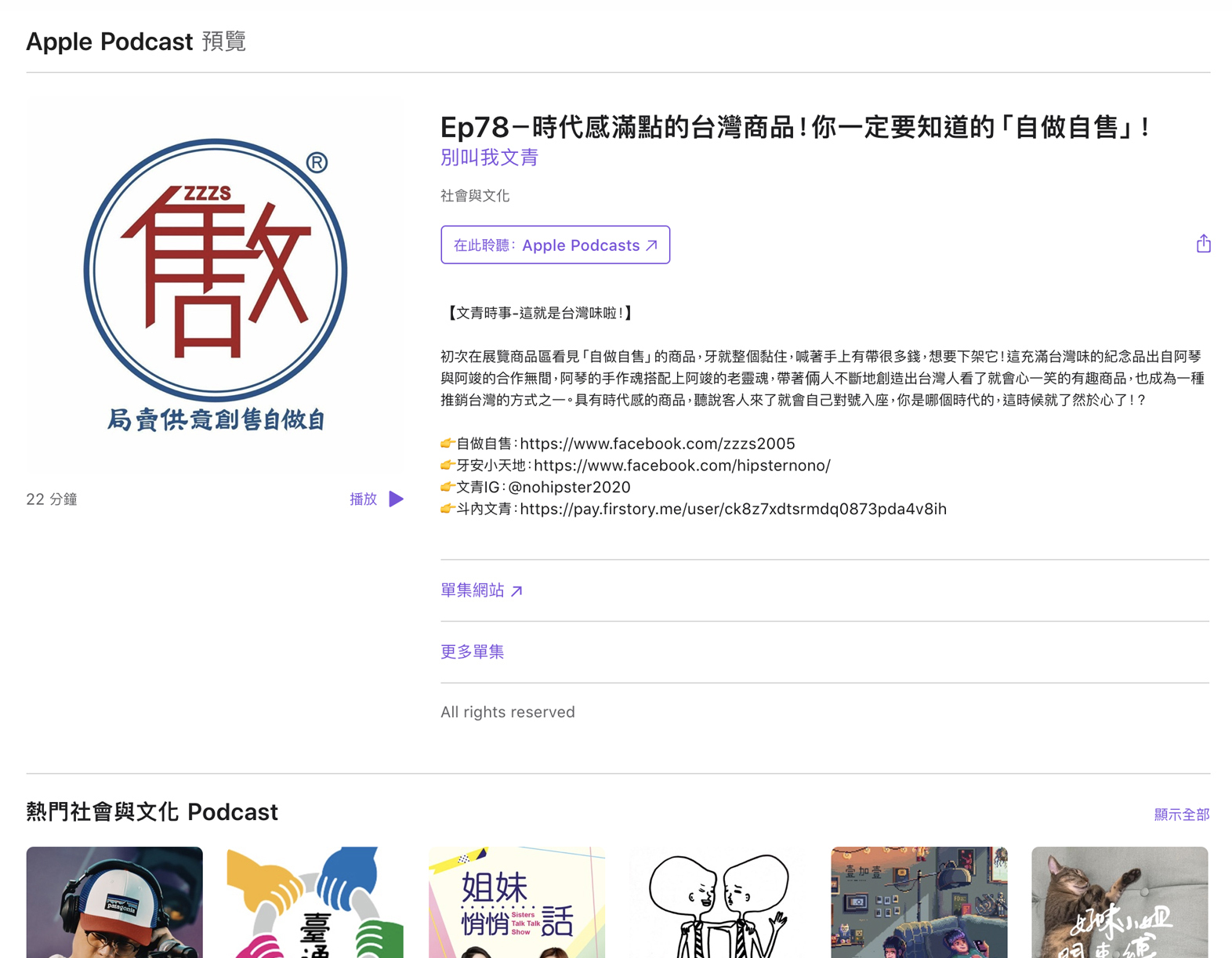Click the 22 分鐘 duration label

coord(52,499)
